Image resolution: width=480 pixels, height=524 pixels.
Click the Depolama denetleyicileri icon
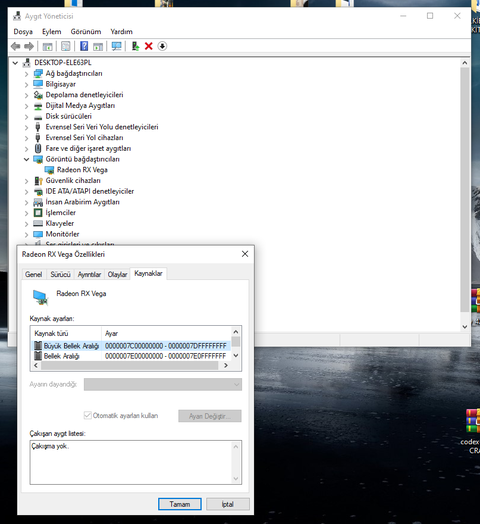point(38,95)
